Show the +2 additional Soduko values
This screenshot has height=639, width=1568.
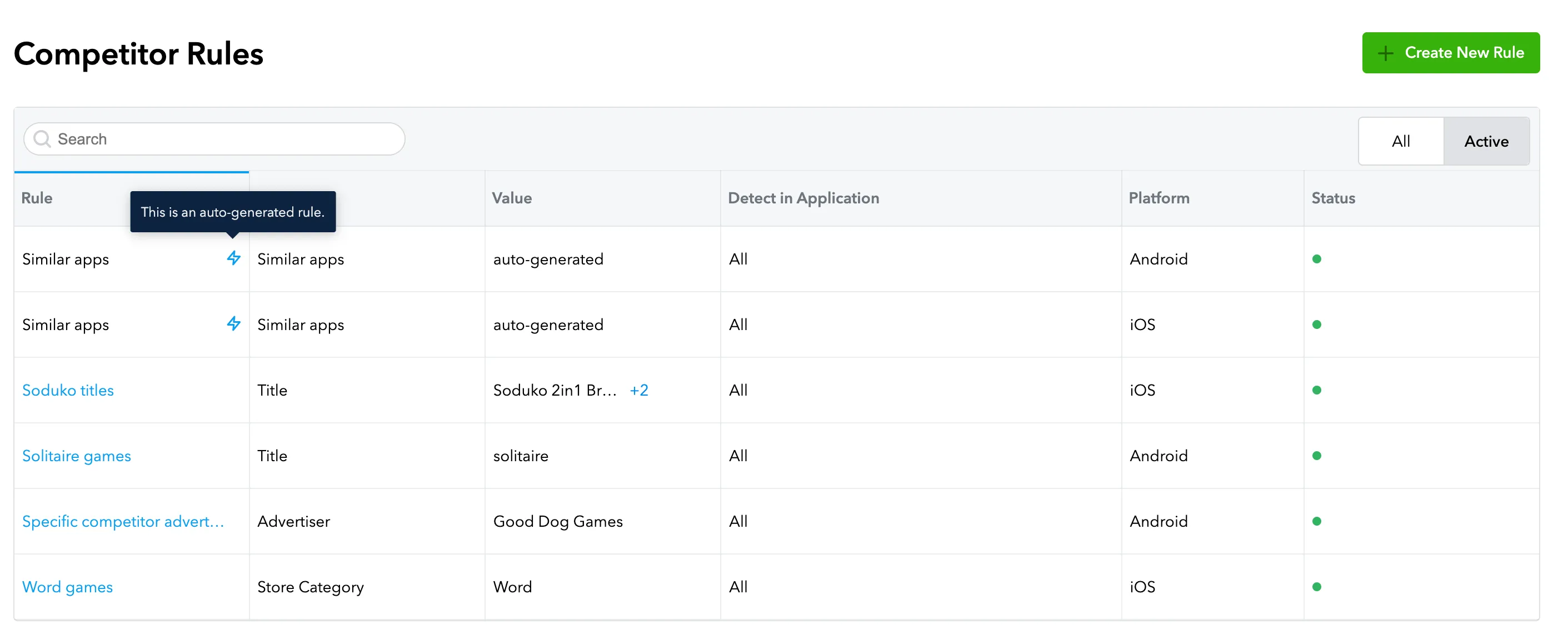pos(638,390)
